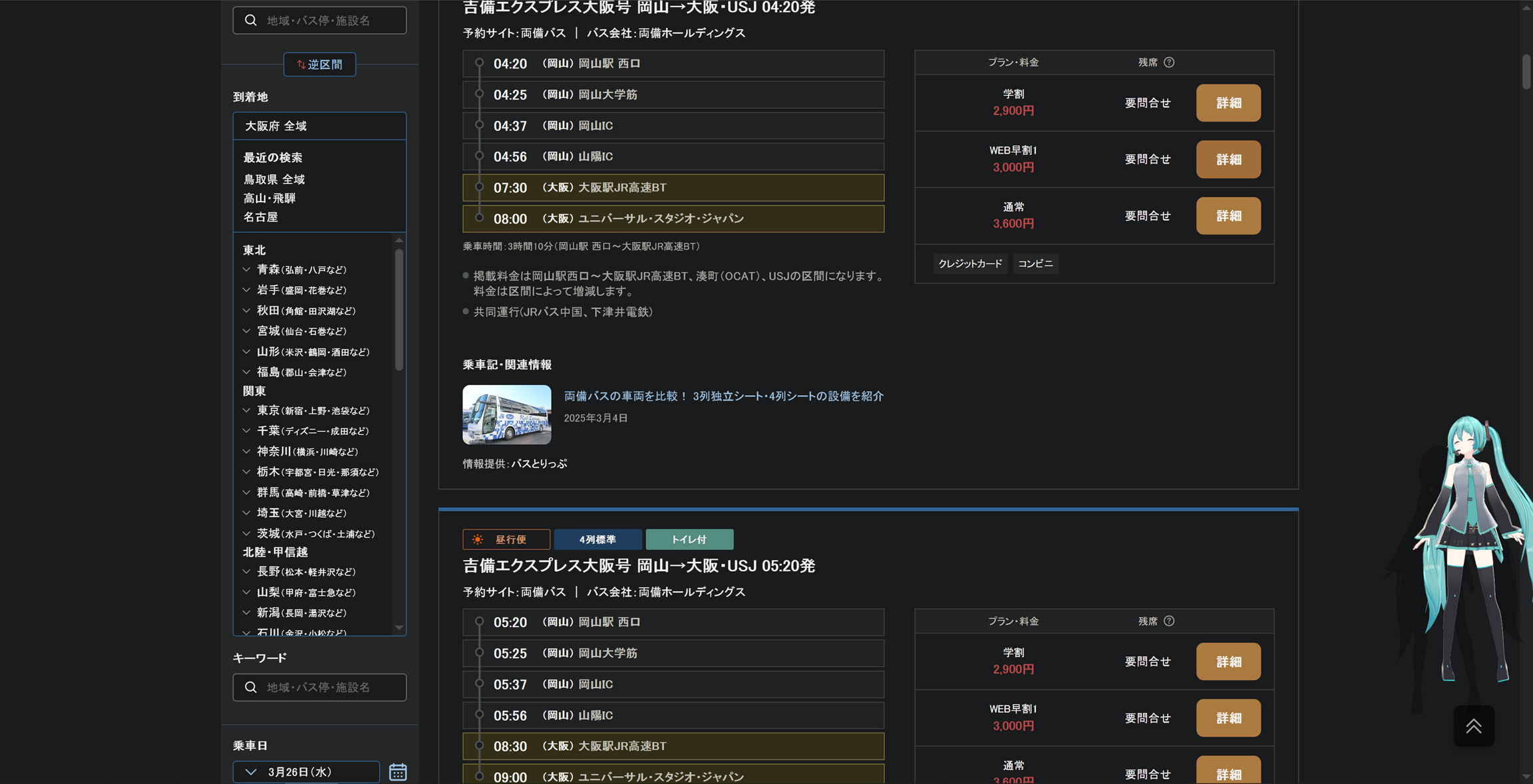Click the sun icon on 昼行便 tag
Viewport: 1533px width, 784px height.
(478, 539)
